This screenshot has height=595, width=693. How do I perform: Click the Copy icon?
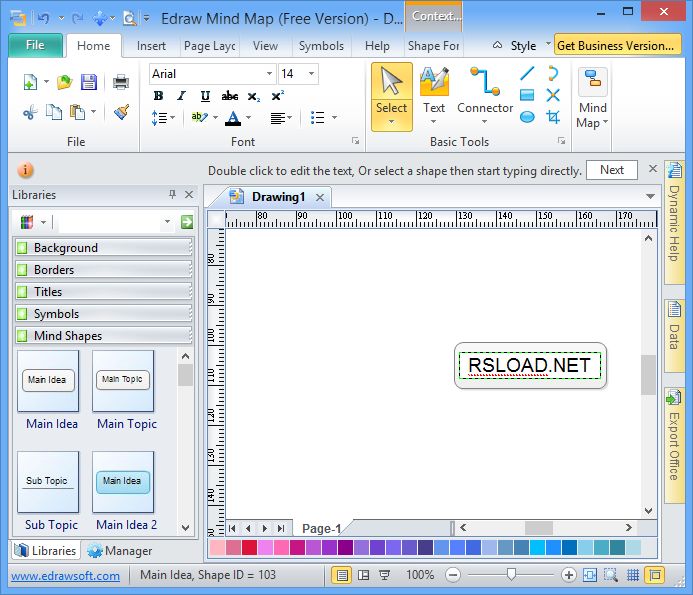click(54, 112)
